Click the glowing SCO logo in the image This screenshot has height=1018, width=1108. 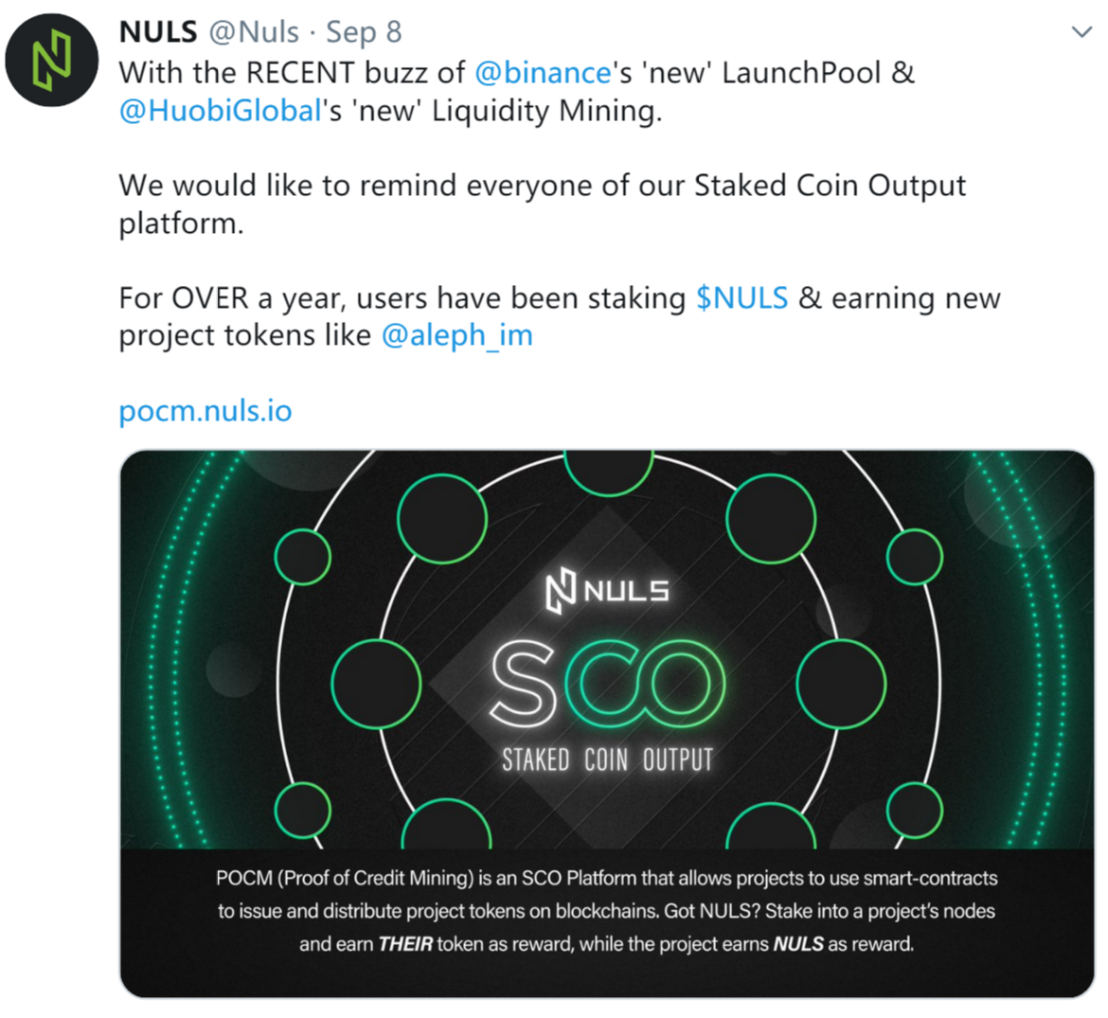click(608, 683)
